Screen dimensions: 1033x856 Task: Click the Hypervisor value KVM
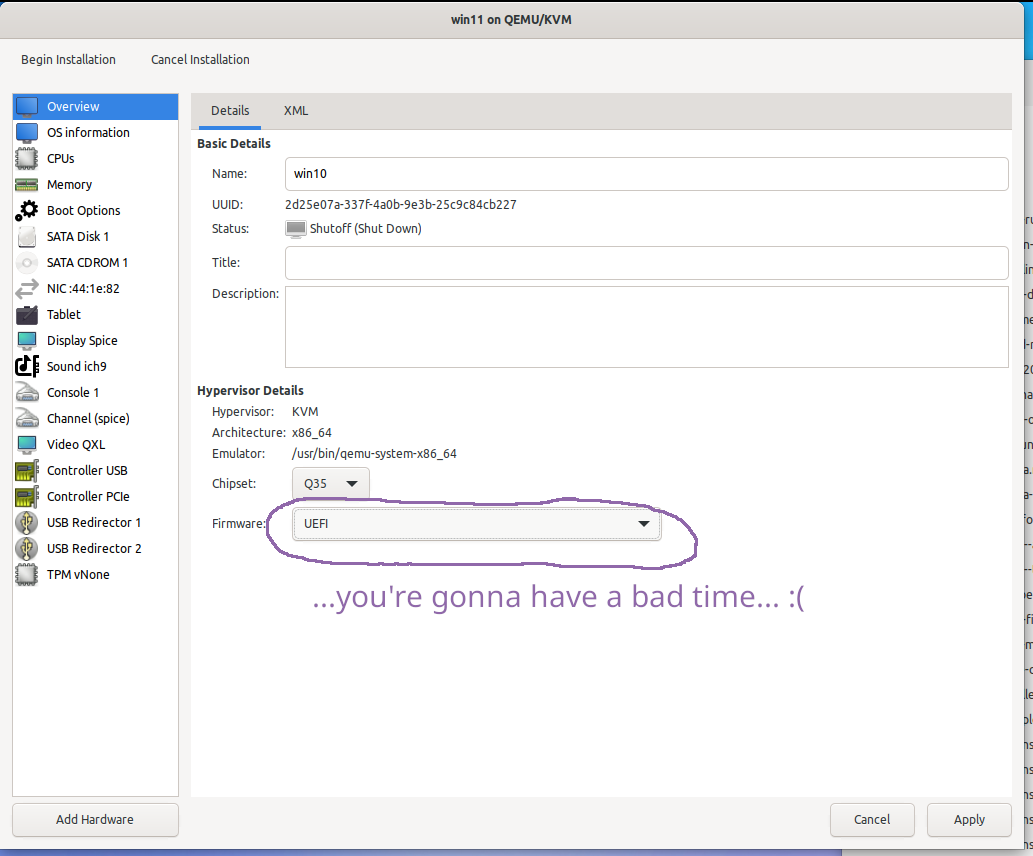[x=305, y=412]
